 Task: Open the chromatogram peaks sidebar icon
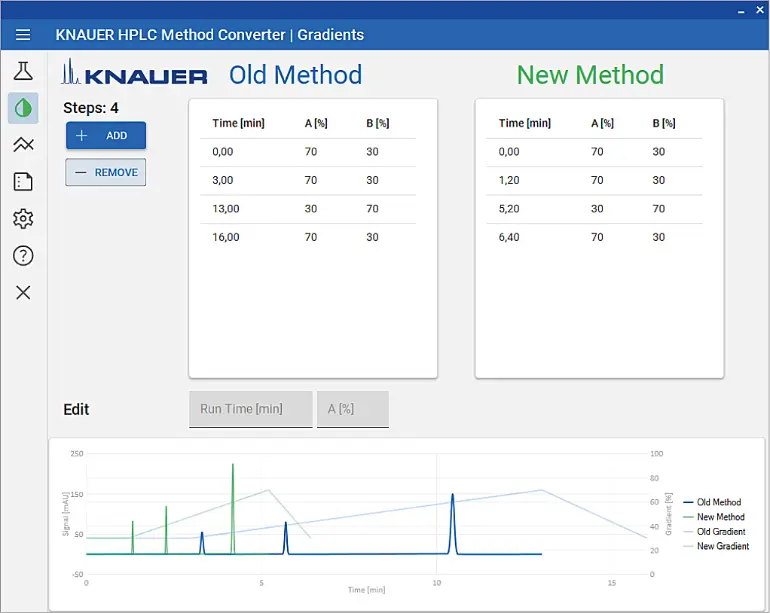[x=23, y=144]
